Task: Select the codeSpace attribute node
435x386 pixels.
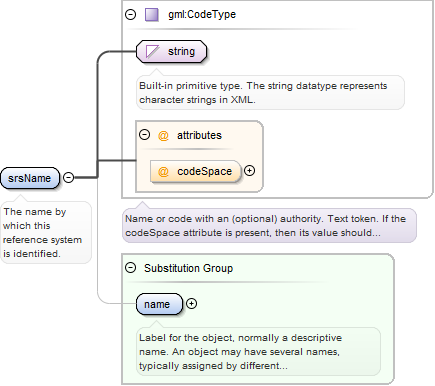Action: 196,171
